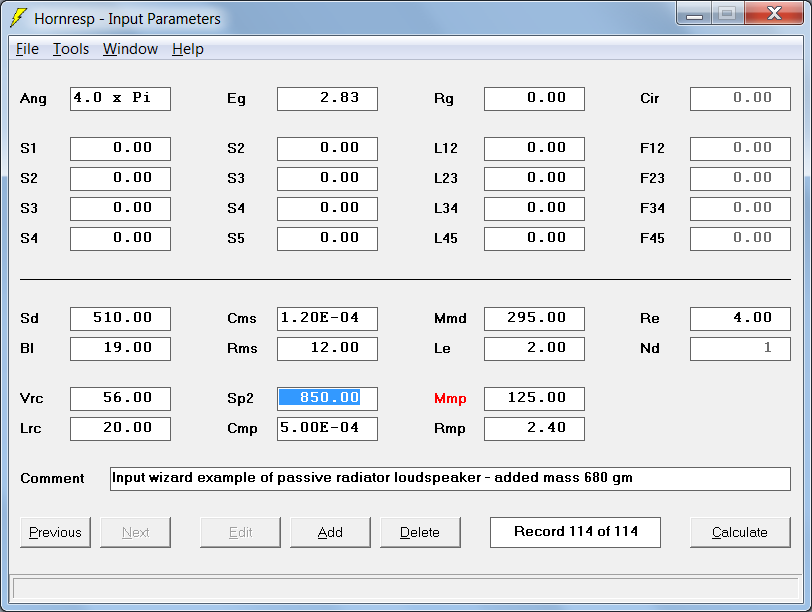
Task: Open the Help menu
Action: [x=187, y=49]
